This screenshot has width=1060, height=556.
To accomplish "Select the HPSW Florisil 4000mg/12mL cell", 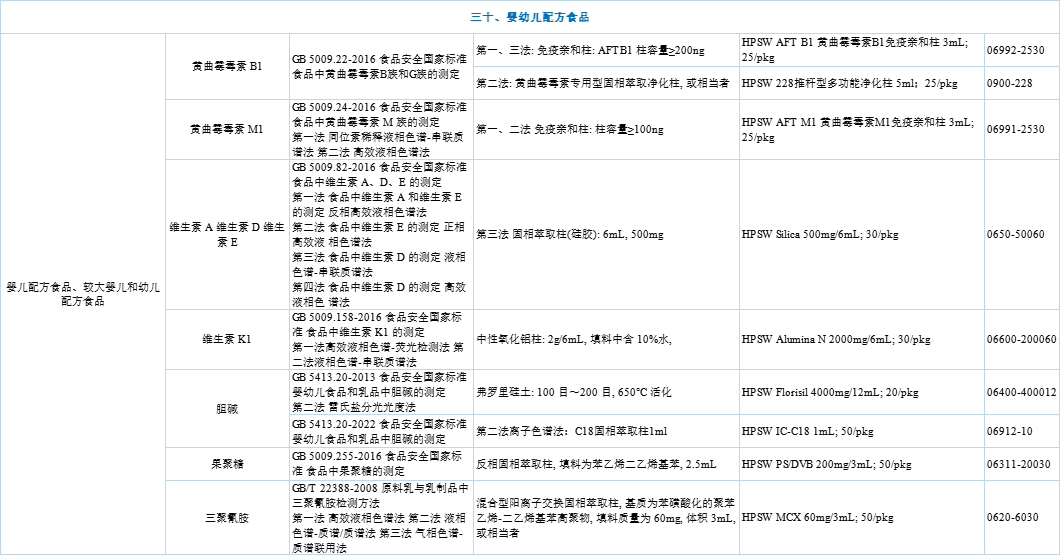I will [x=861, y=392].
